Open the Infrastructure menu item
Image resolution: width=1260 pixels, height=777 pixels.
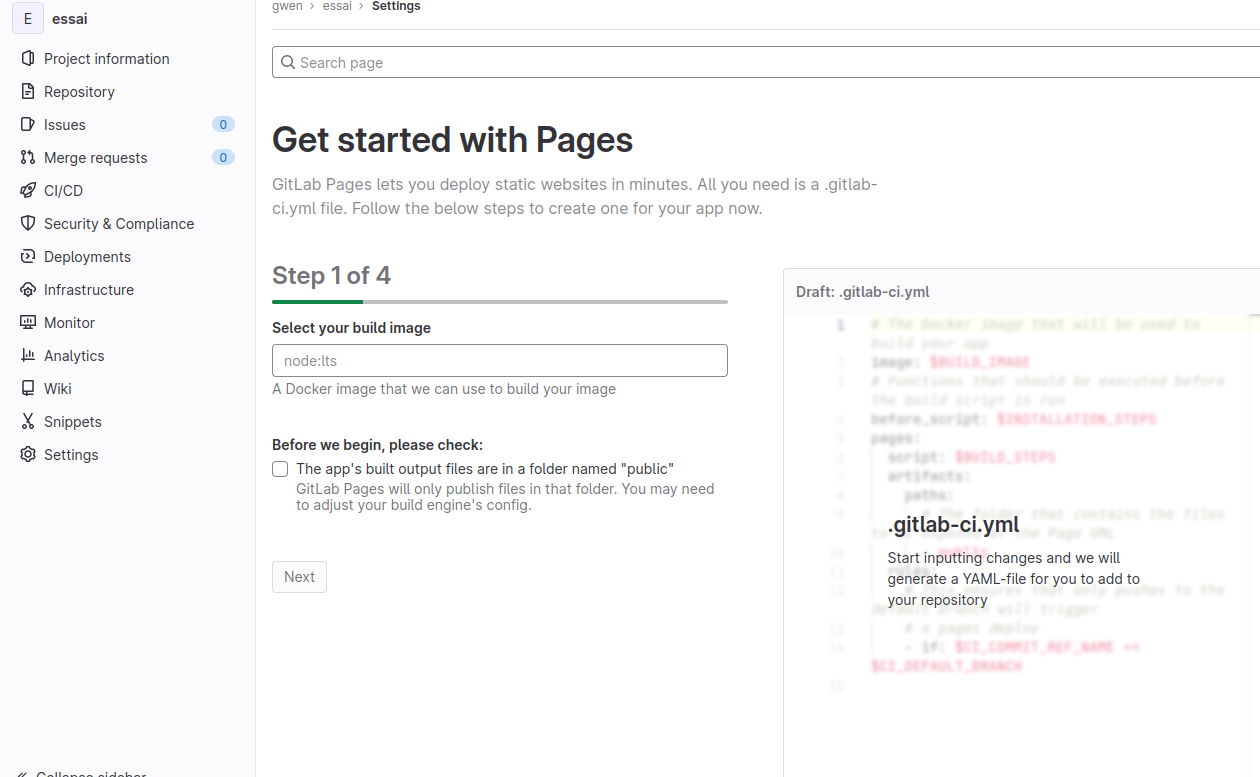[x=88, y=290]
